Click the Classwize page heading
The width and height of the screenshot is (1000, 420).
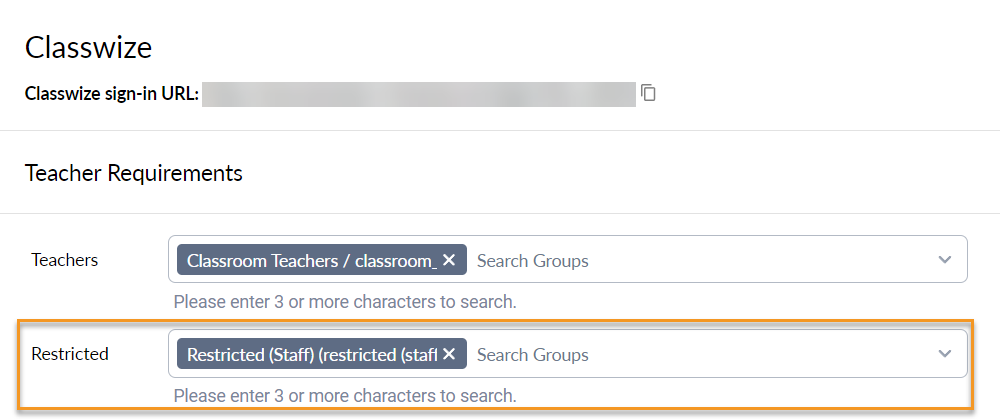tap(89, 48)
